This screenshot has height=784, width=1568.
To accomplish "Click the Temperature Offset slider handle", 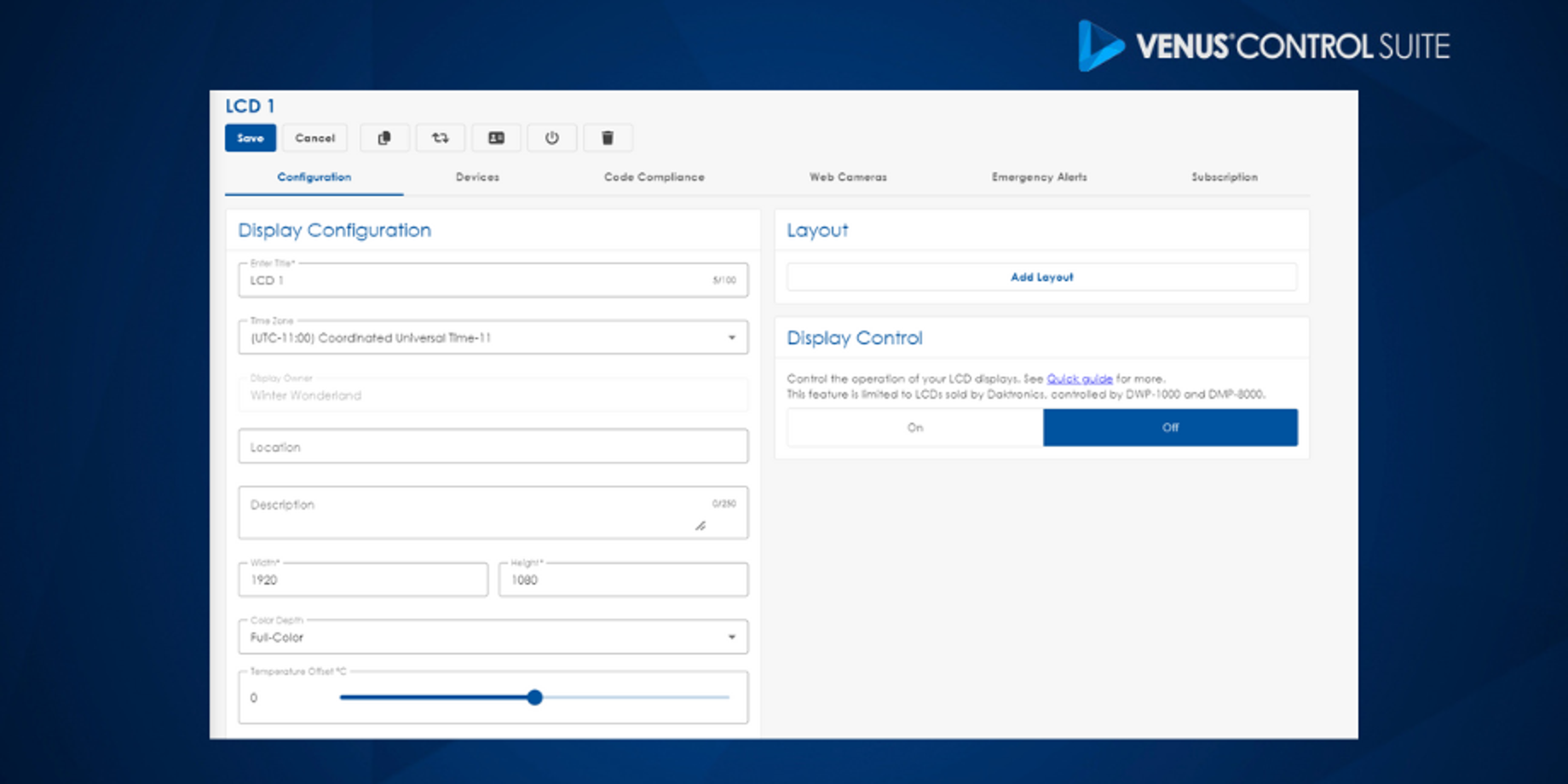I will pos(534,698).
